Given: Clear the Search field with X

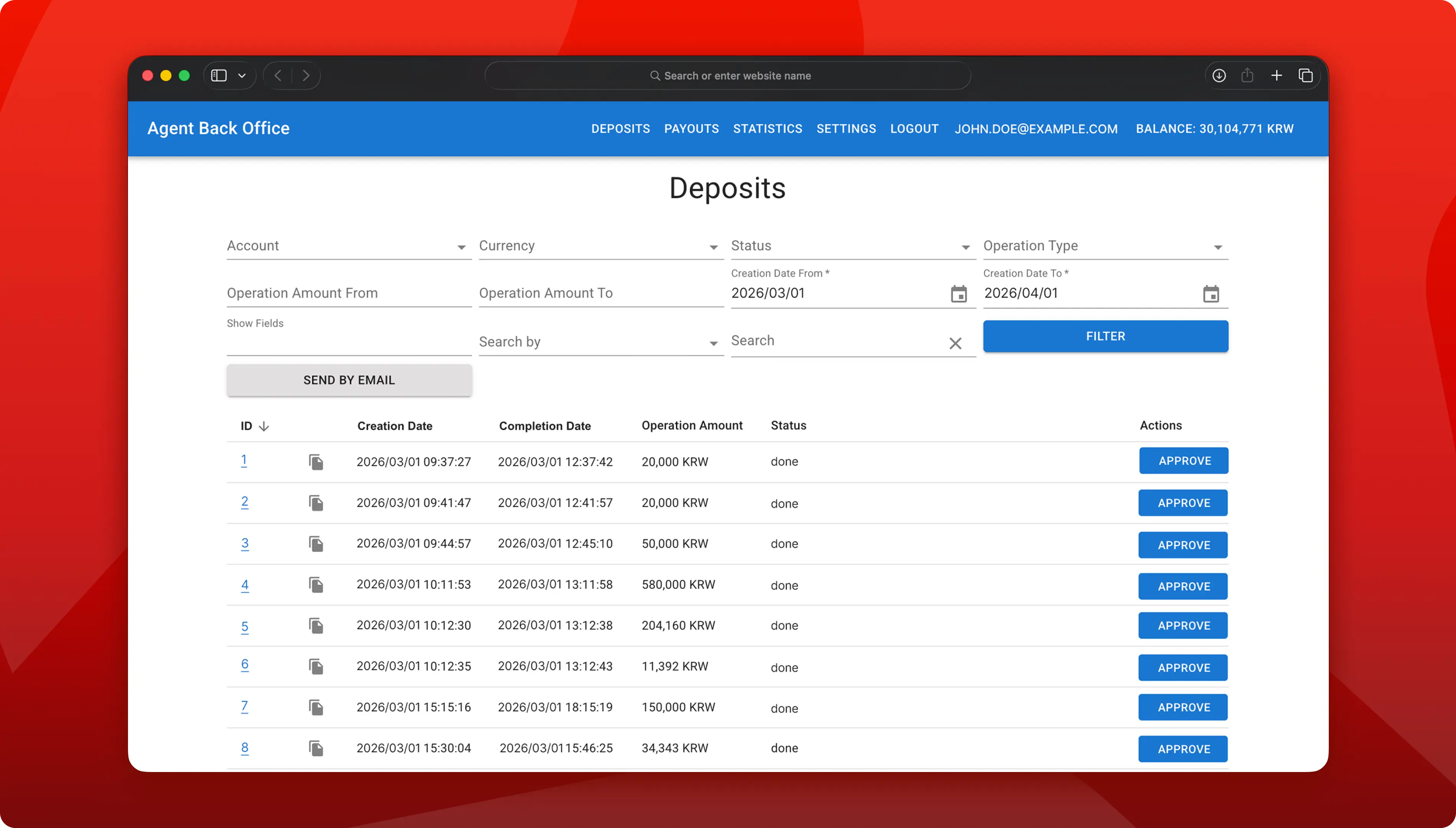Looking at the screenshot, I should (x=955, y=343).
